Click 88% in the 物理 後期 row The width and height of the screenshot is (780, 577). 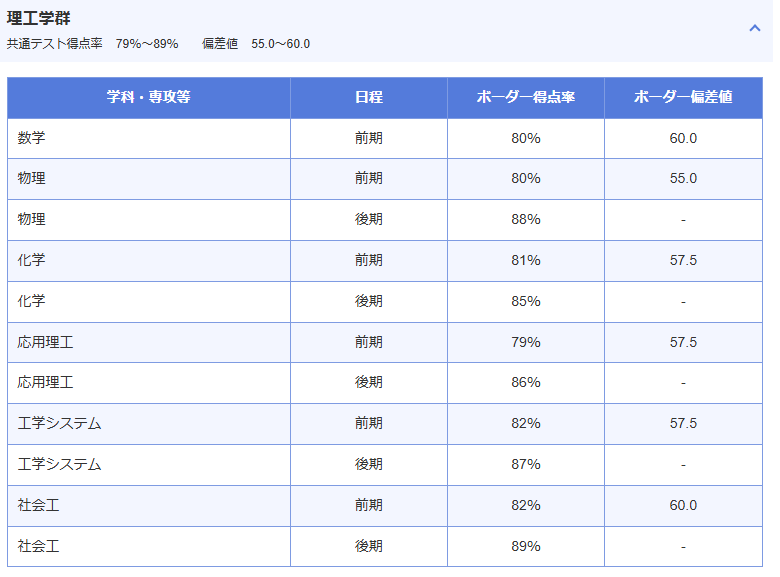526,219
